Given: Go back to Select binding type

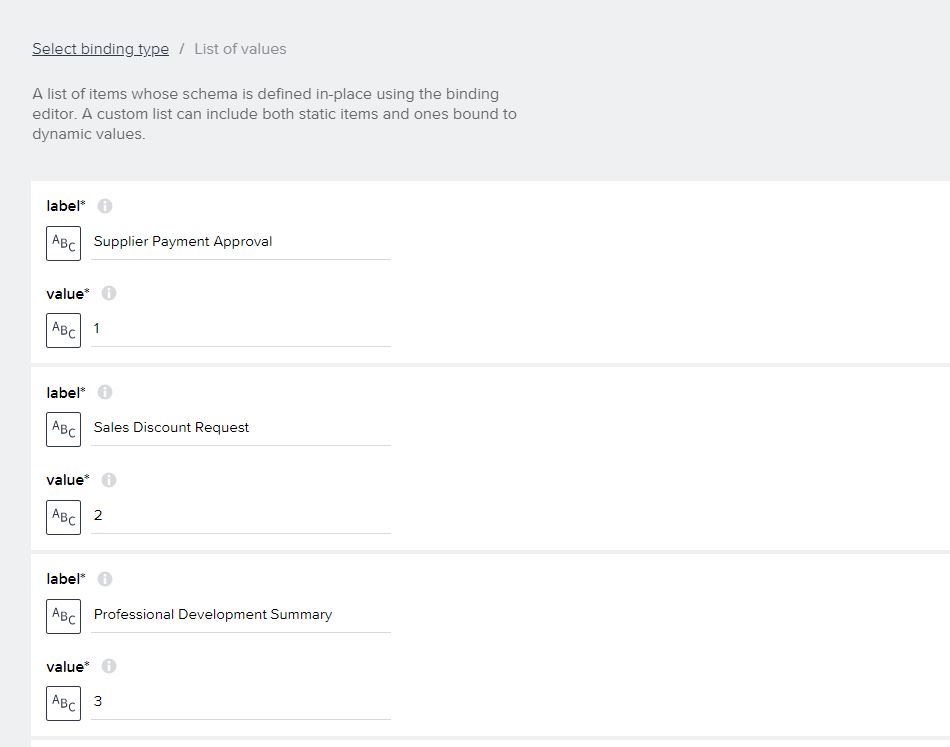Looking at the screenshot, I should click(x=101, y=49).
